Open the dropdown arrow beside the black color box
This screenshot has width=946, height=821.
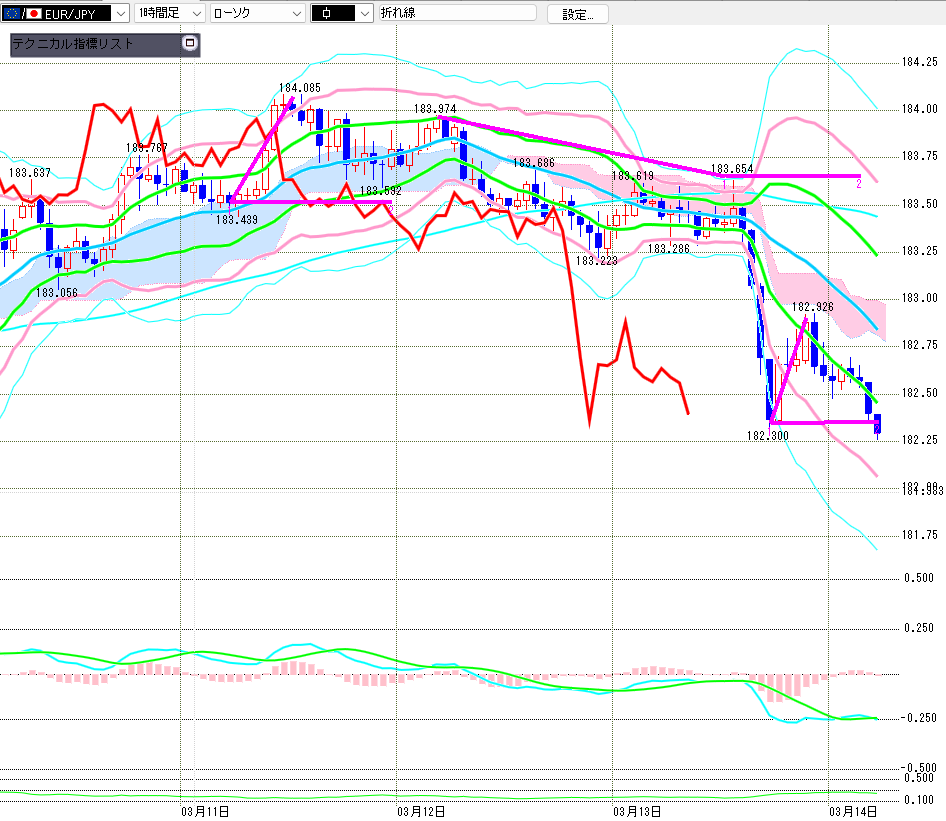pyautogui.click(x=364, y=14)
